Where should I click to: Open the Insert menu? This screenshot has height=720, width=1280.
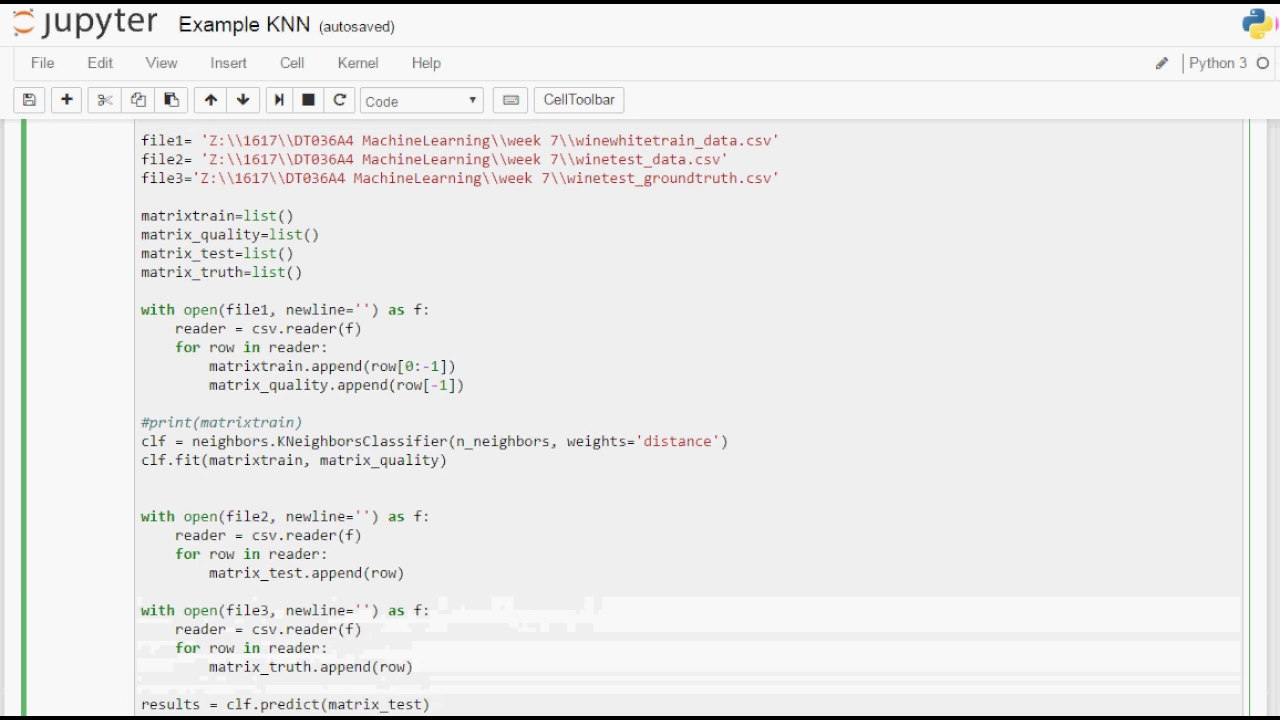coord(228,63)
